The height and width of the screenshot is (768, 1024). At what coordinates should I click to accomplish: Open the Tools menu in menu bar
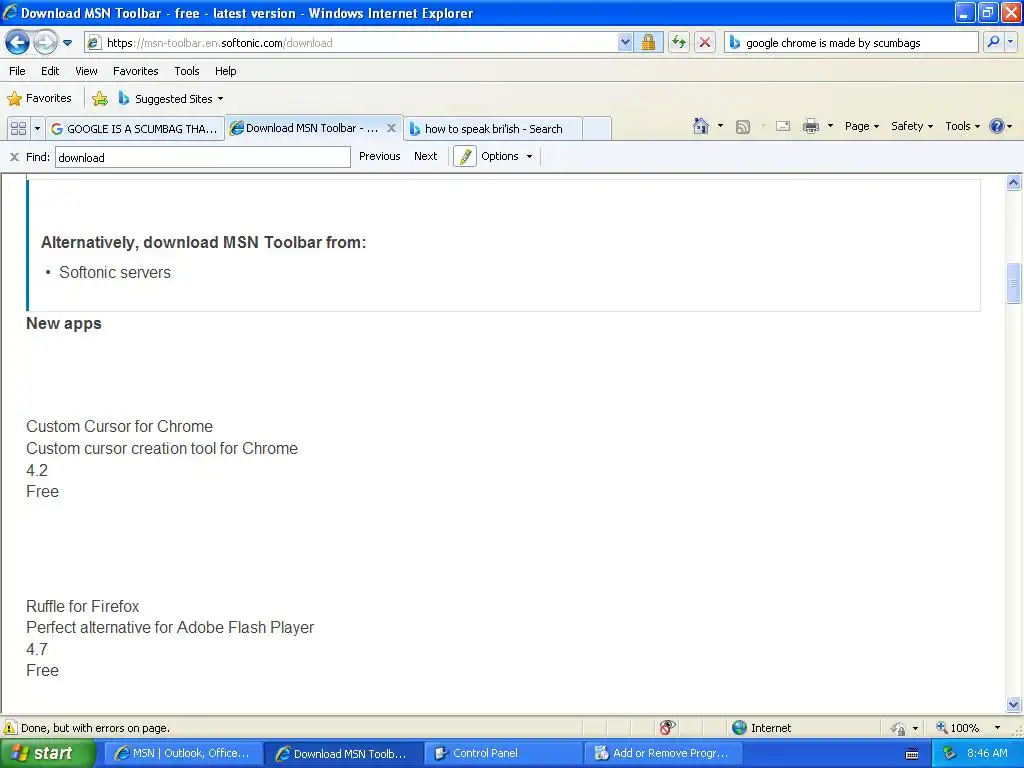pyautogui.click(x=187, y=71)
